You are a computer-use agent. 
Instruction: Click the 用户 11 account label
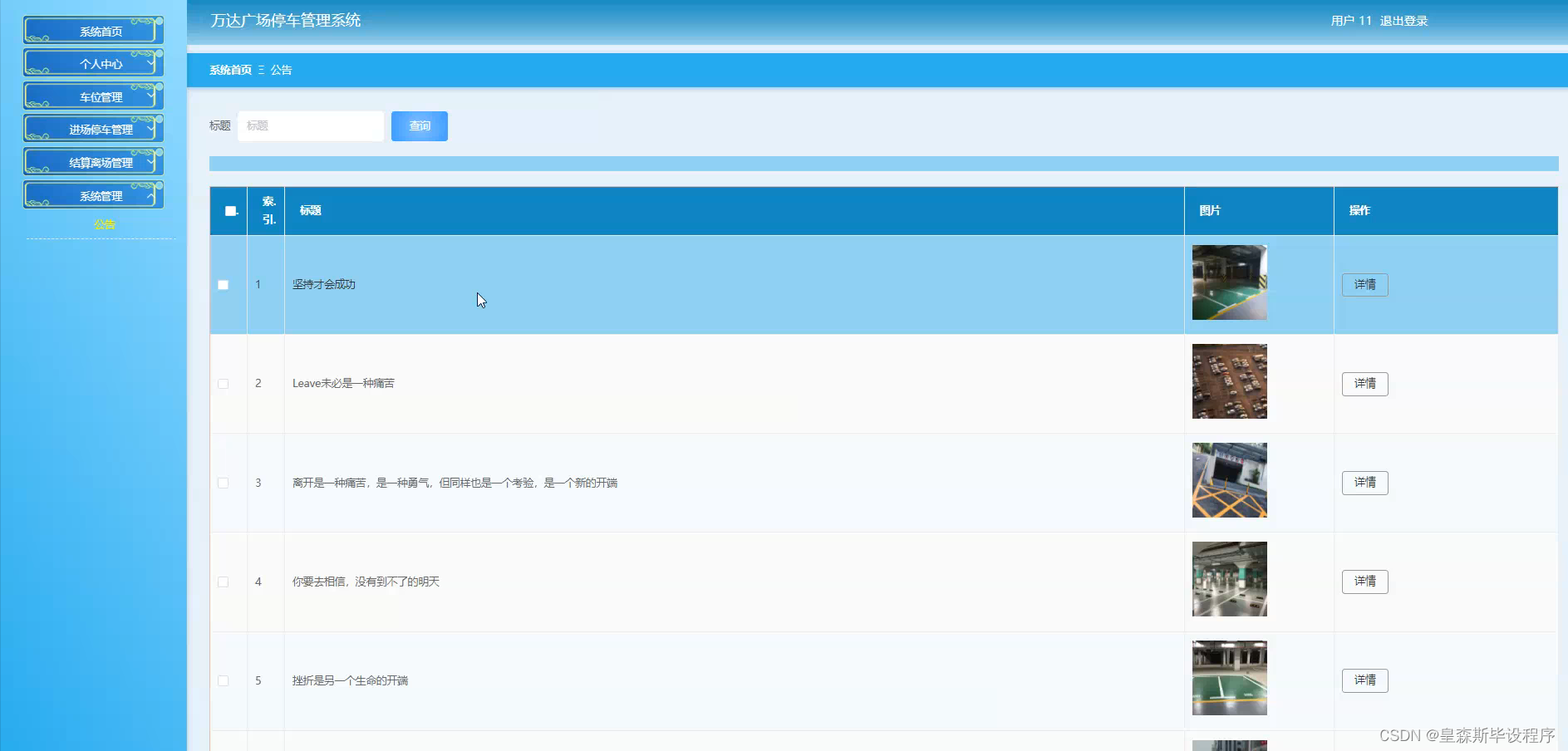click(1351, 21)
